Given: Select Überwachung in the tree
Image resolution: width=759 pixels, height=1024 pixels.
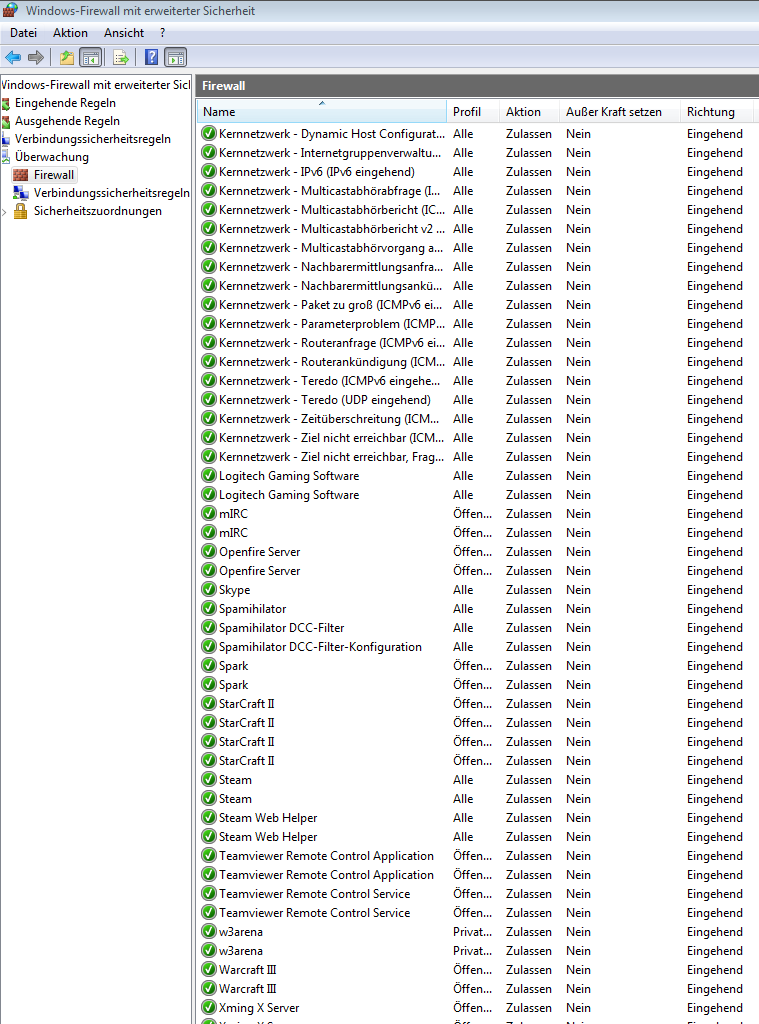Looking at the screenshot, I should pos(52,157).
